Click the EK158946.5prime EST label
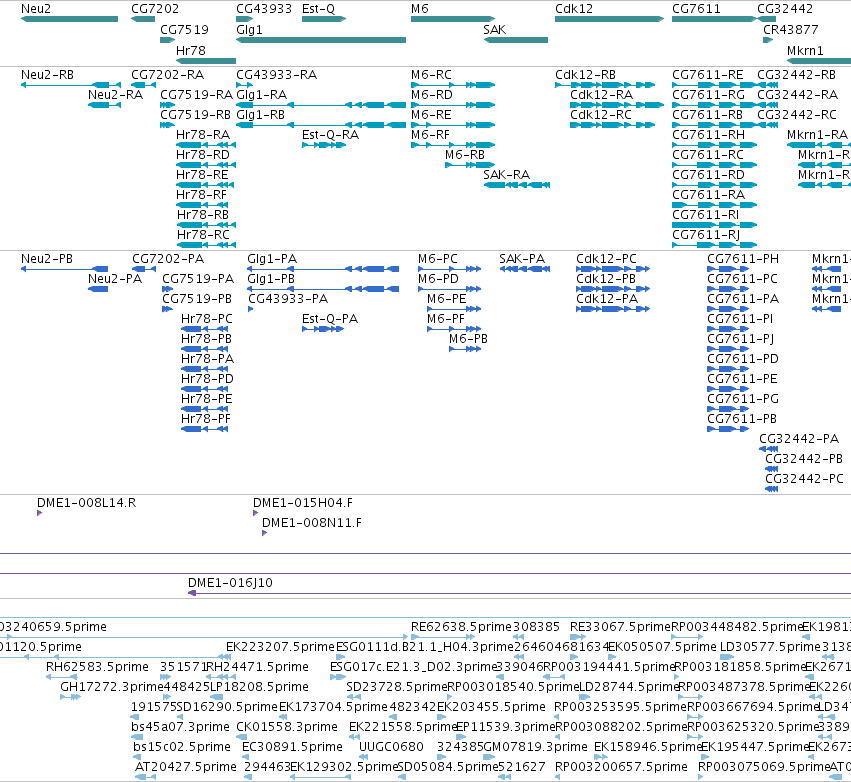The height and width of the screenshot is (782, 851). pyautogui.click(x=647, y=747)
